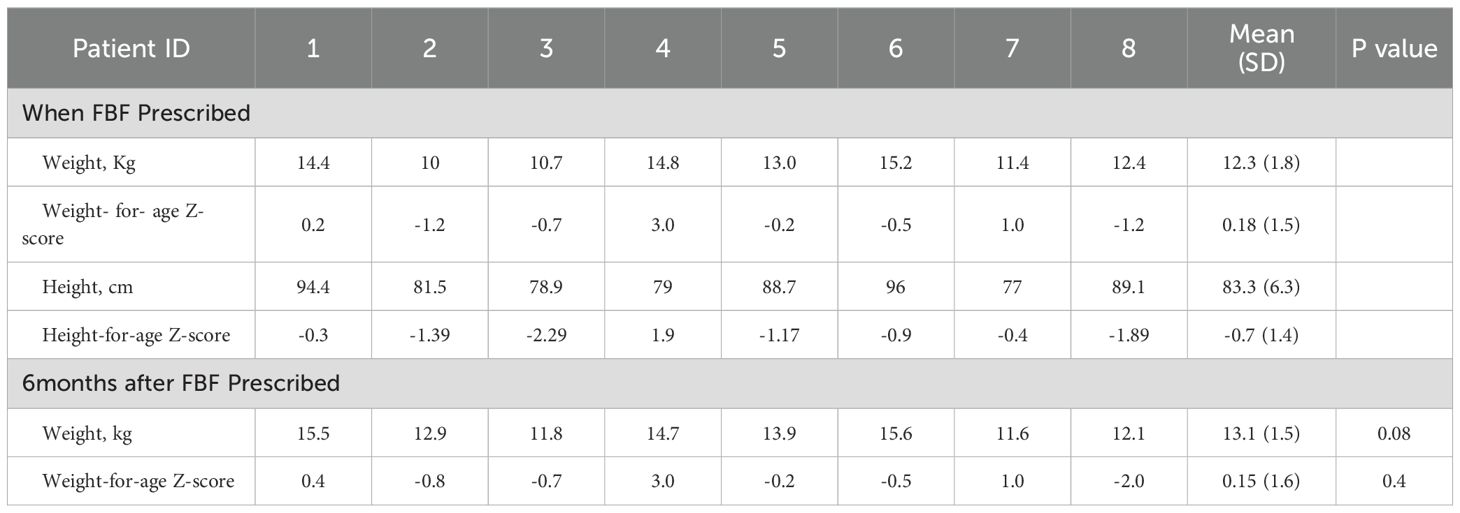Viewport: 1460px width, 513px height.
Task: Select the 6months after FBF Prescribed row
Action: coord(181,383)
